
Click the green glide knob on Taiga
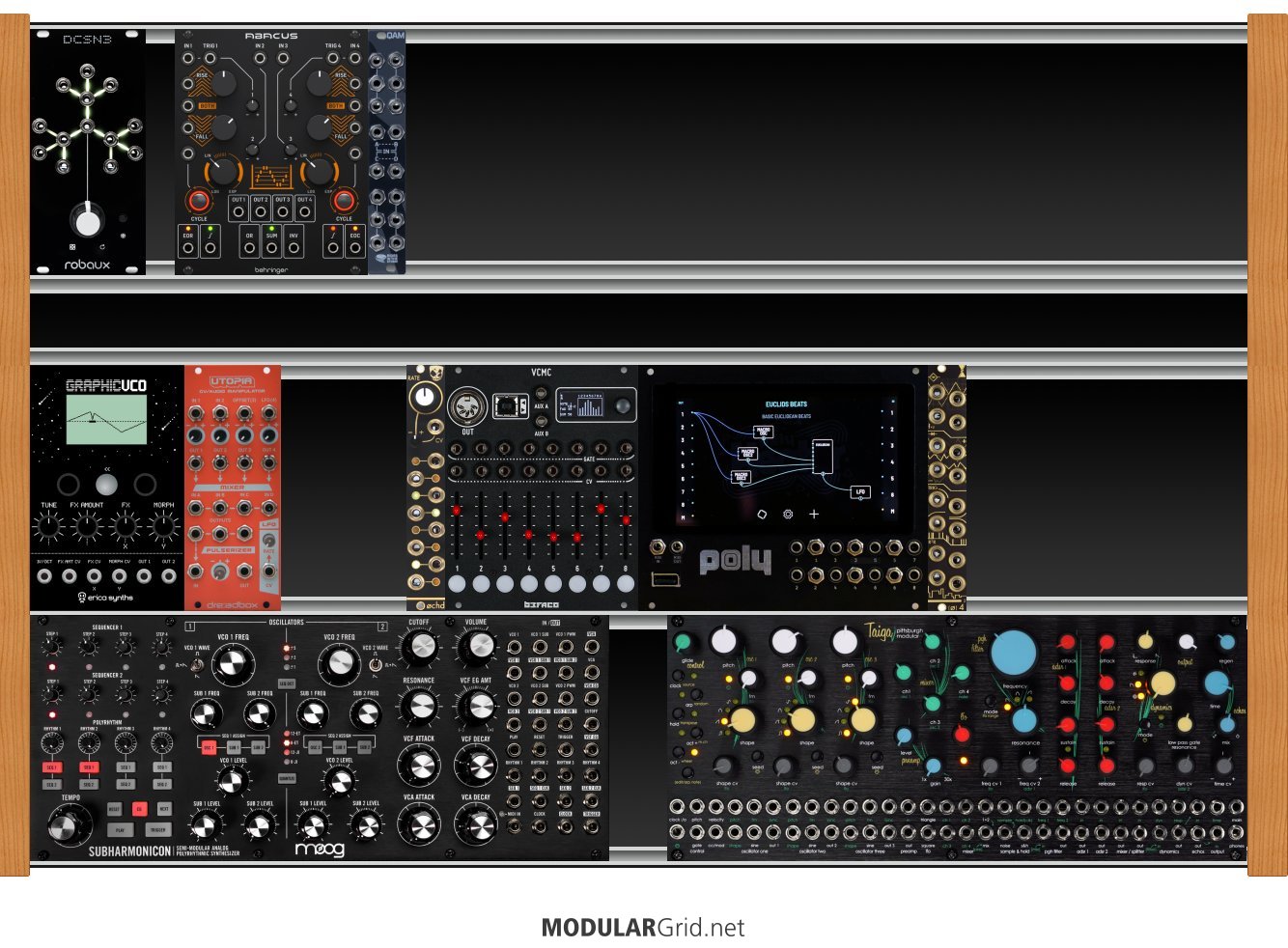coord(683,642)
